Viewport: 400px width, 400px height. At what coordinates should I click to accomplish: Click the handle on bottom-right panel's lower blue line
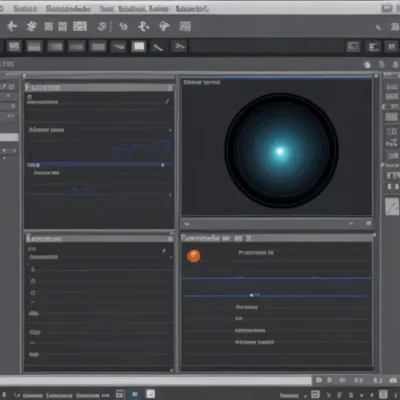point(252,295)
